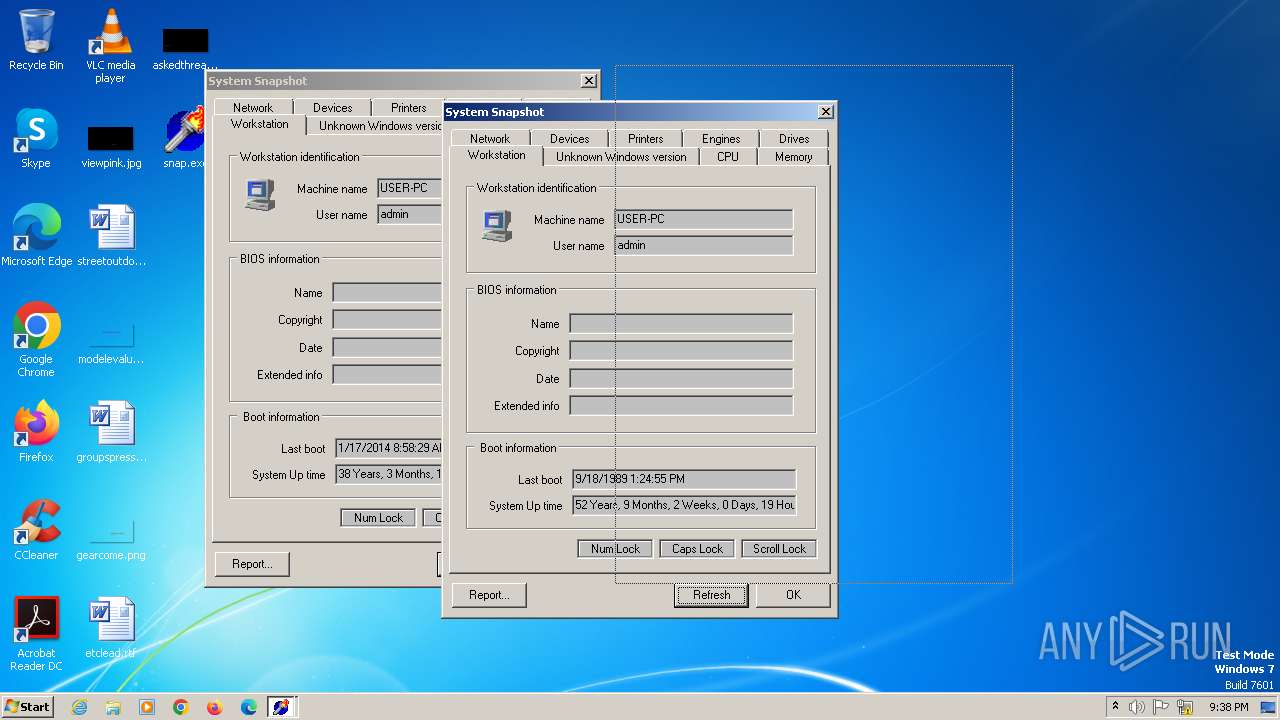Screen dimensions: 1280x720
Task: Click System Up time field in front window
Action: coord(684,506)
